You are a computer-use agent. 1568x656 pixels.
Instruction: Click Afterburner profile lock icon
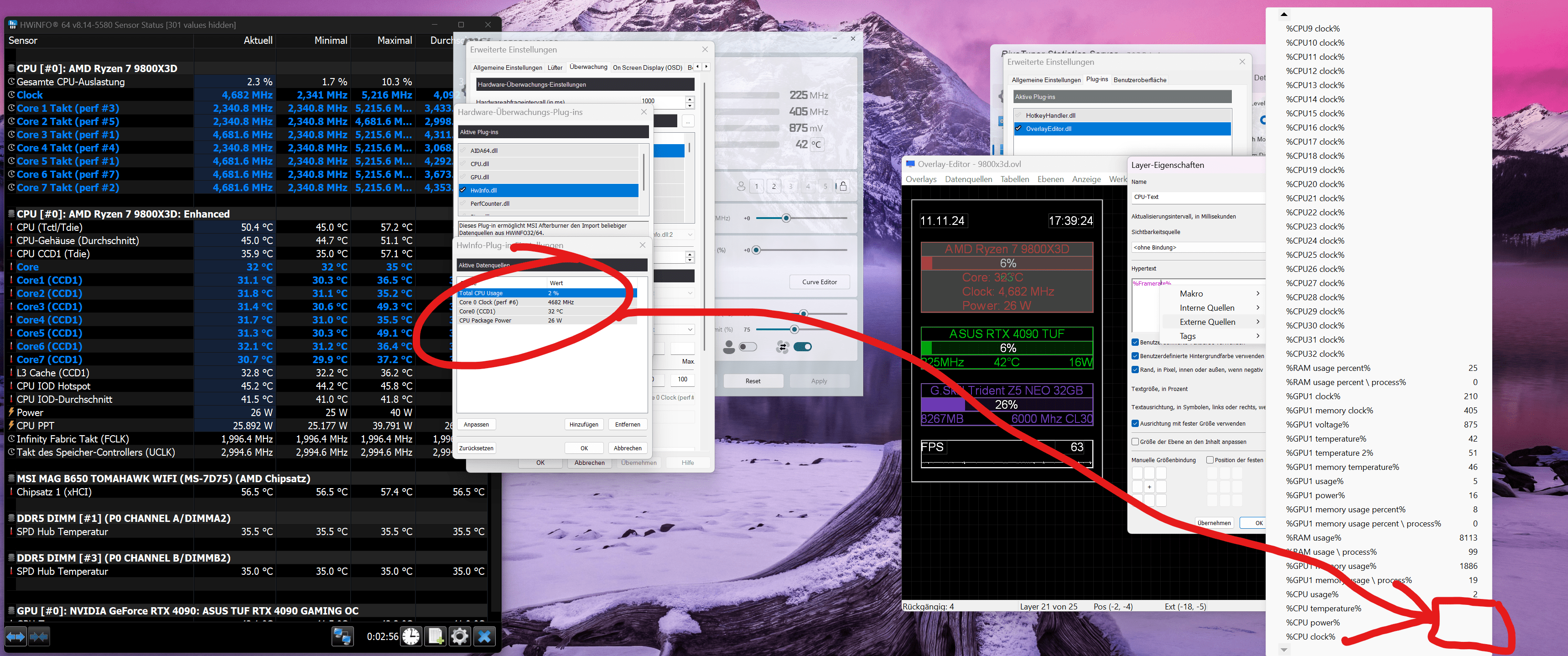pyautogui.click(x=843, y=187)
